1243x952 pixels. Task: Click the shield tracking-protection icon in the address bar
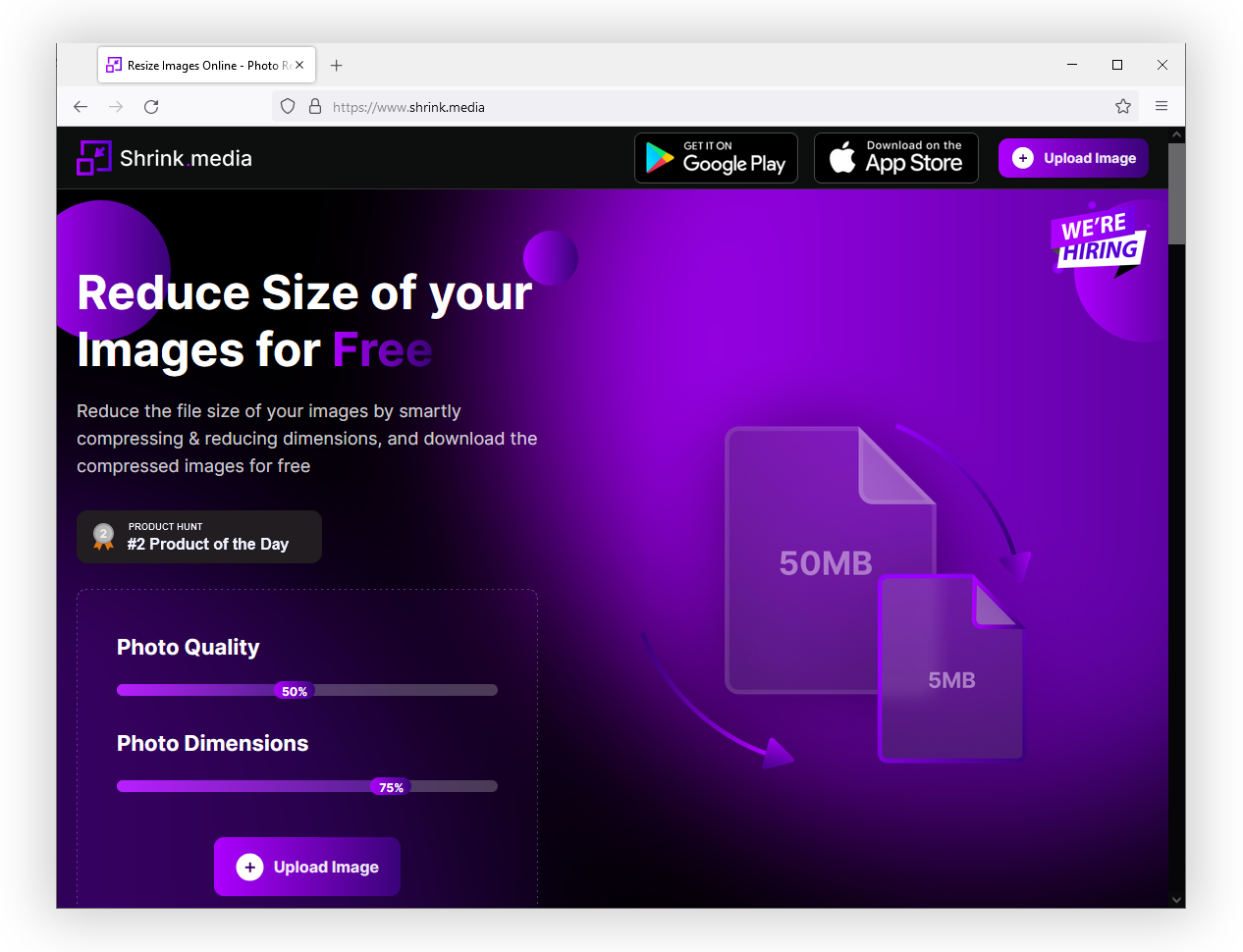[287, 106]
